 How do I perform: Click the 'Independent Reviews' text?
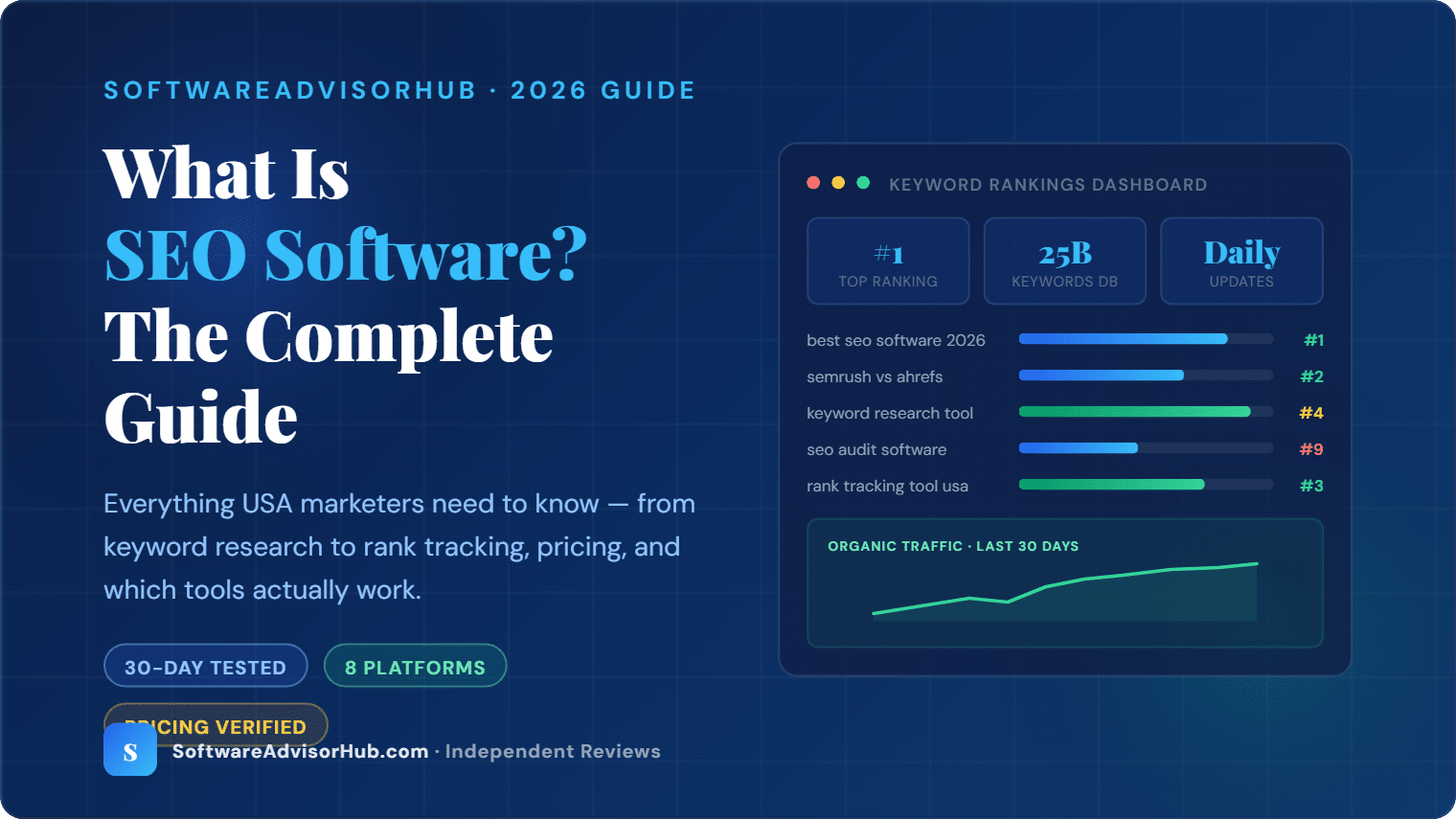tap(553, 751)
